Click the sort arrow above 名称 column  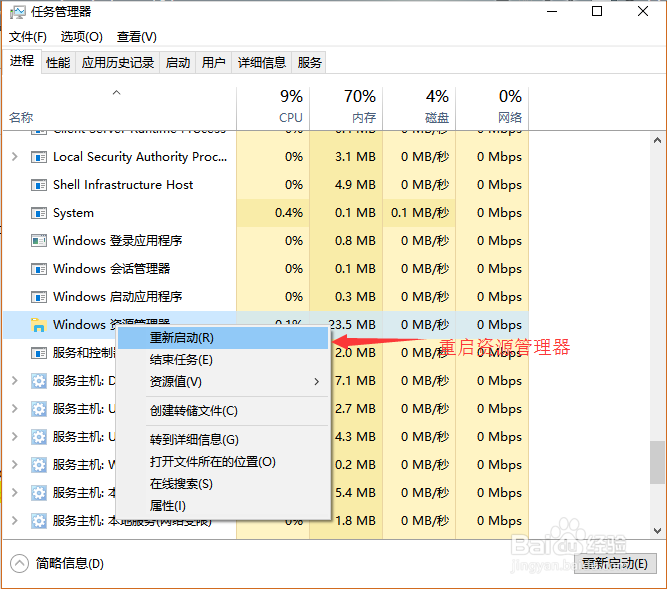point(117,92)
